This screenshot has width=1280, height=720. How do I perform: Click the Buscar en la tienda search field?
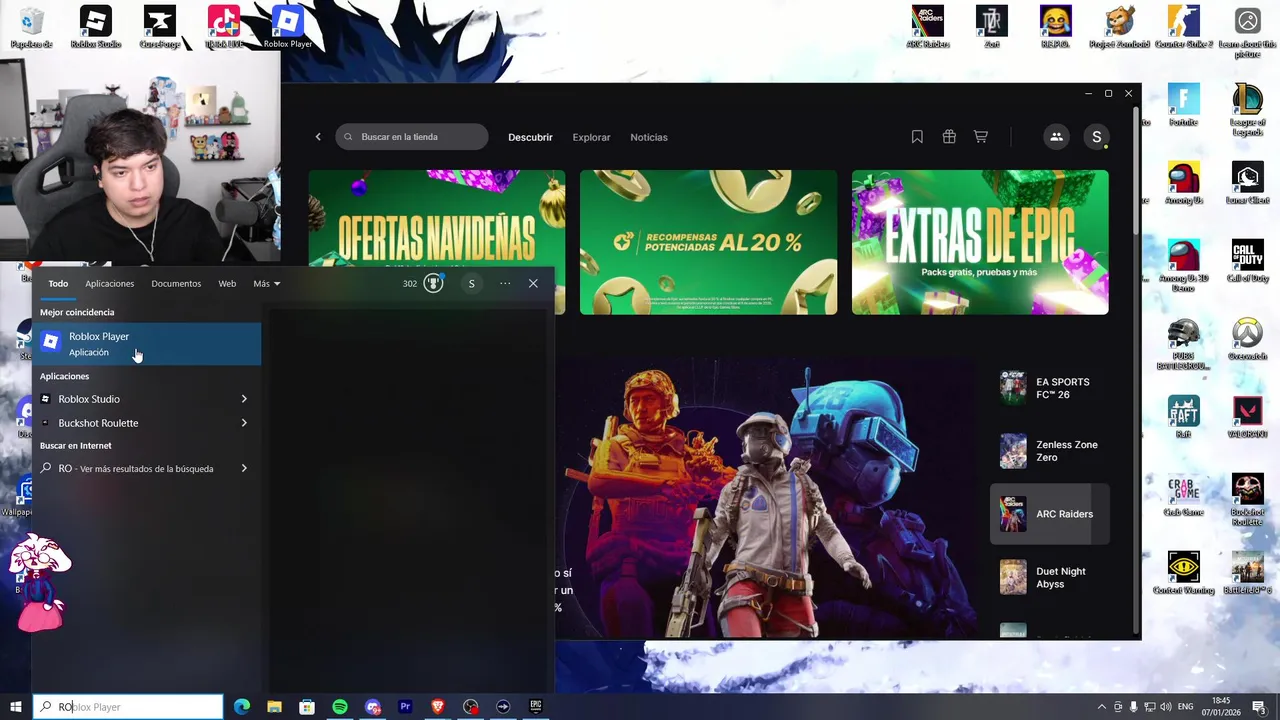tap(412, 137)
